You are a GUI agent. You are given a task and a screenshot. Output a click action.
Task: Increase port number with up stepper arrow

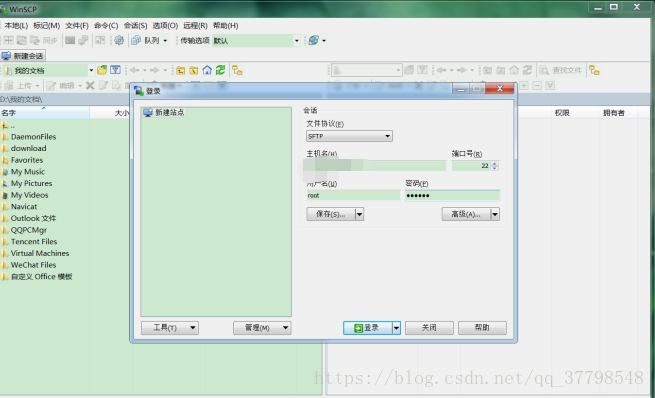pos(495,163)
